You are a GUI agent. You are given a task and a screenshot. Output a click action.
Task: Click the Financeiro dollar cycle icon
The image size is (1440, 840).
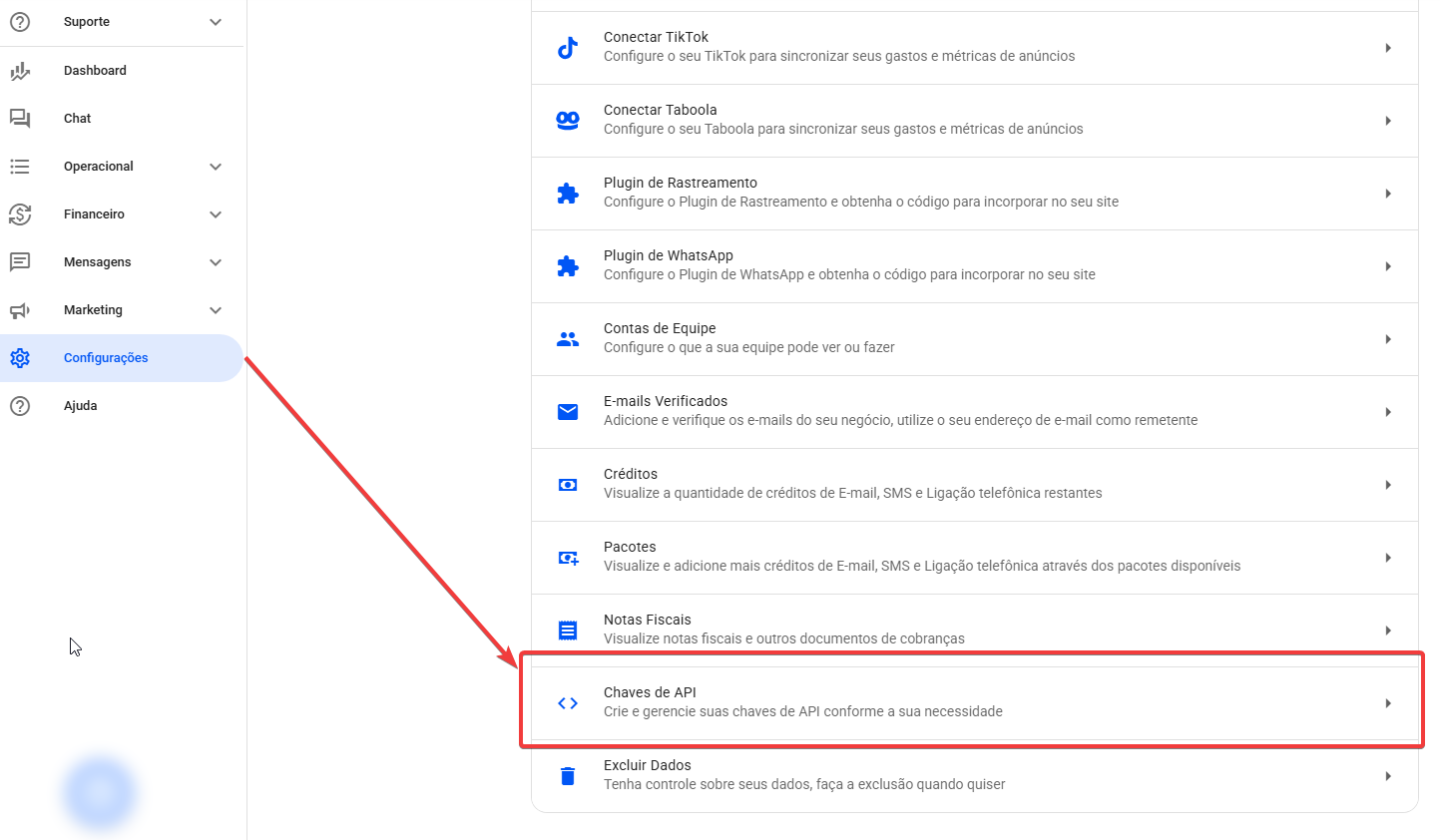pos(20,214)
